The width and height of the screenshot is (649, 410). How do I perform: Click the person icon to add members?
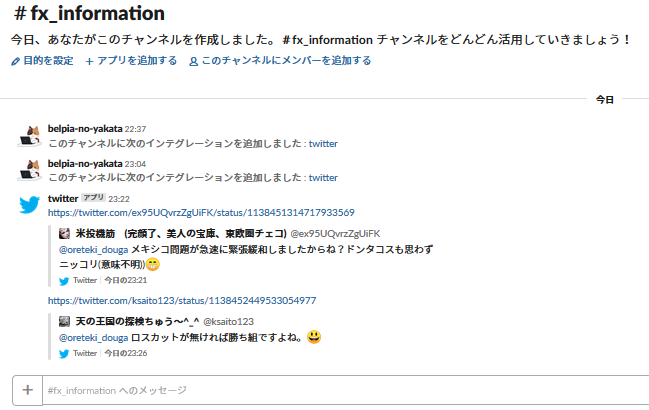193,62
